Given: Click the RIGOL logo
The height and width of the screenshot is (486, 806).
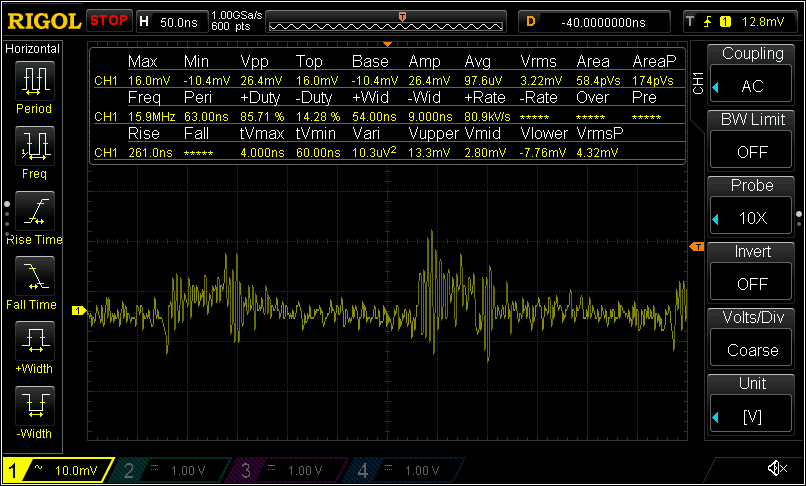Looking at the screenshot, I should click(x=42, y=20).
